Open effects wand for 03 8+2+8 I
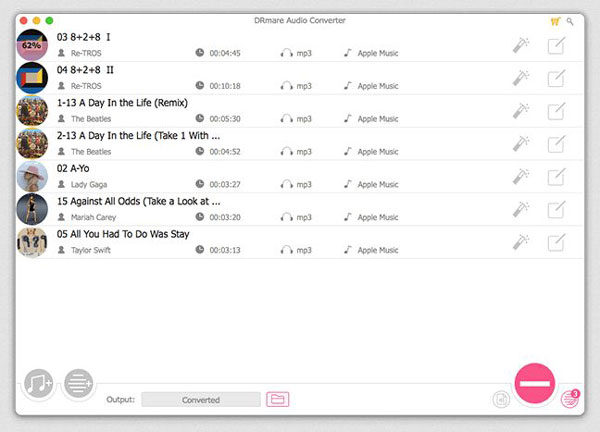This screenshot has width=600, height=432. 520,45
